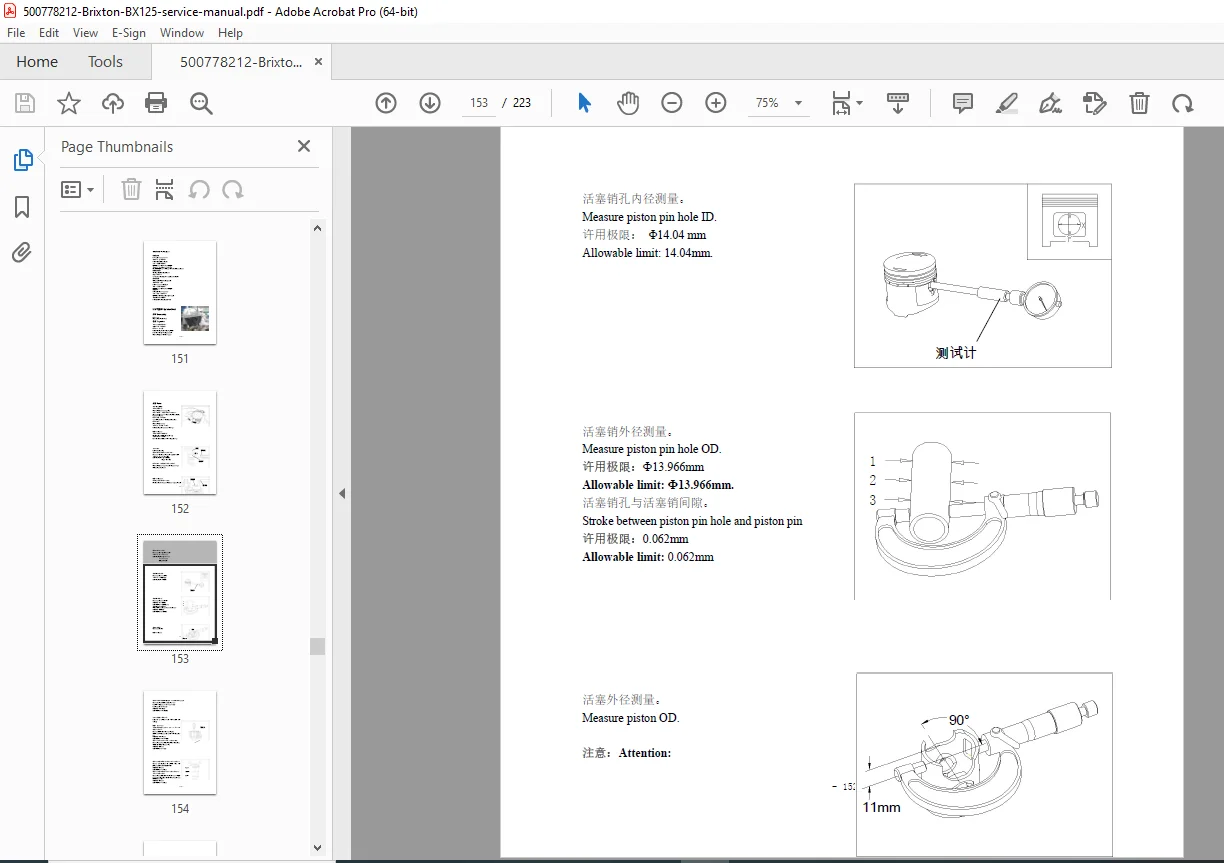Select page 151 thumbnail
Screen dimensions: 1224x863
tap(180, 292)
